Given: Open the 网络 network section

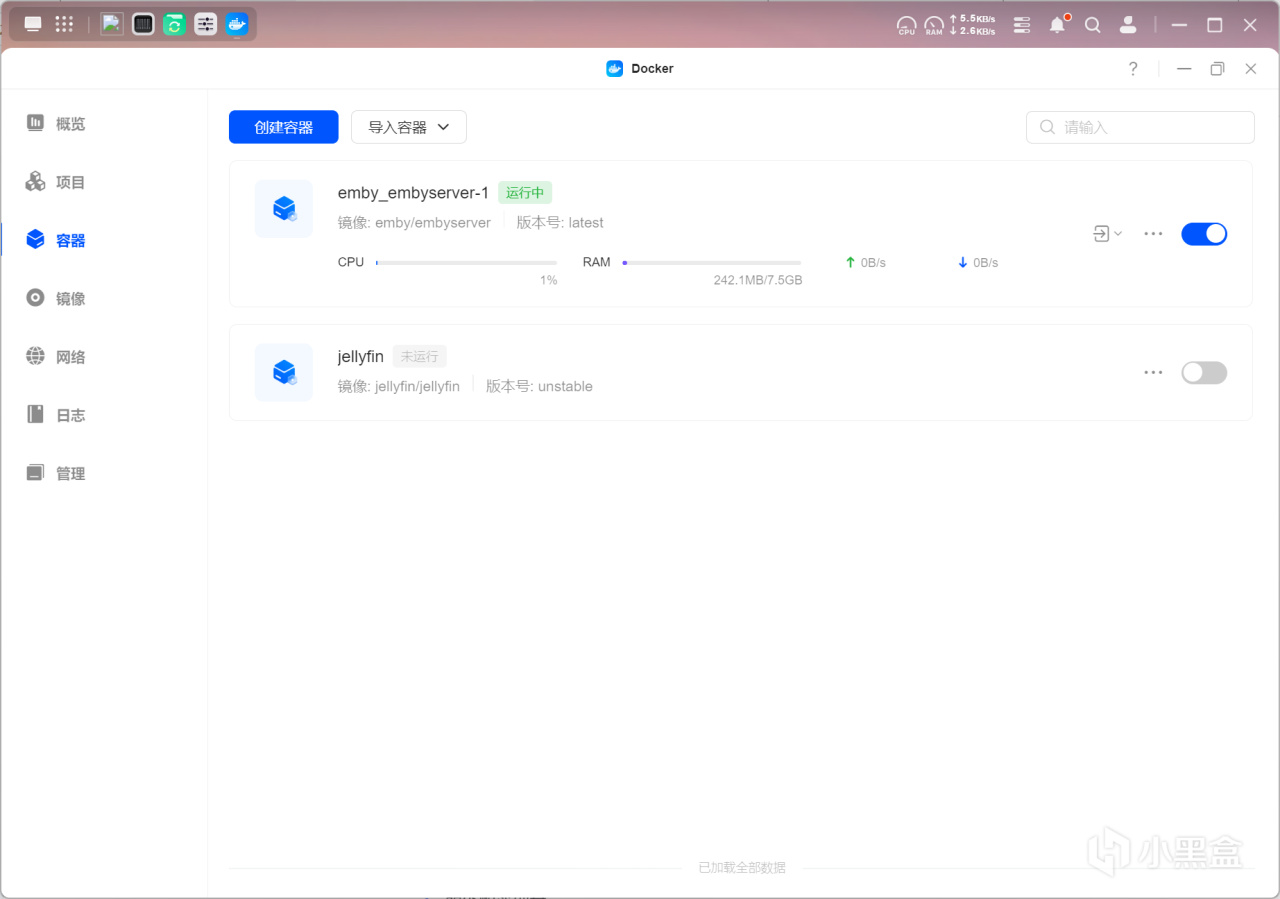Looking at the screenshot, I should 57,357.
